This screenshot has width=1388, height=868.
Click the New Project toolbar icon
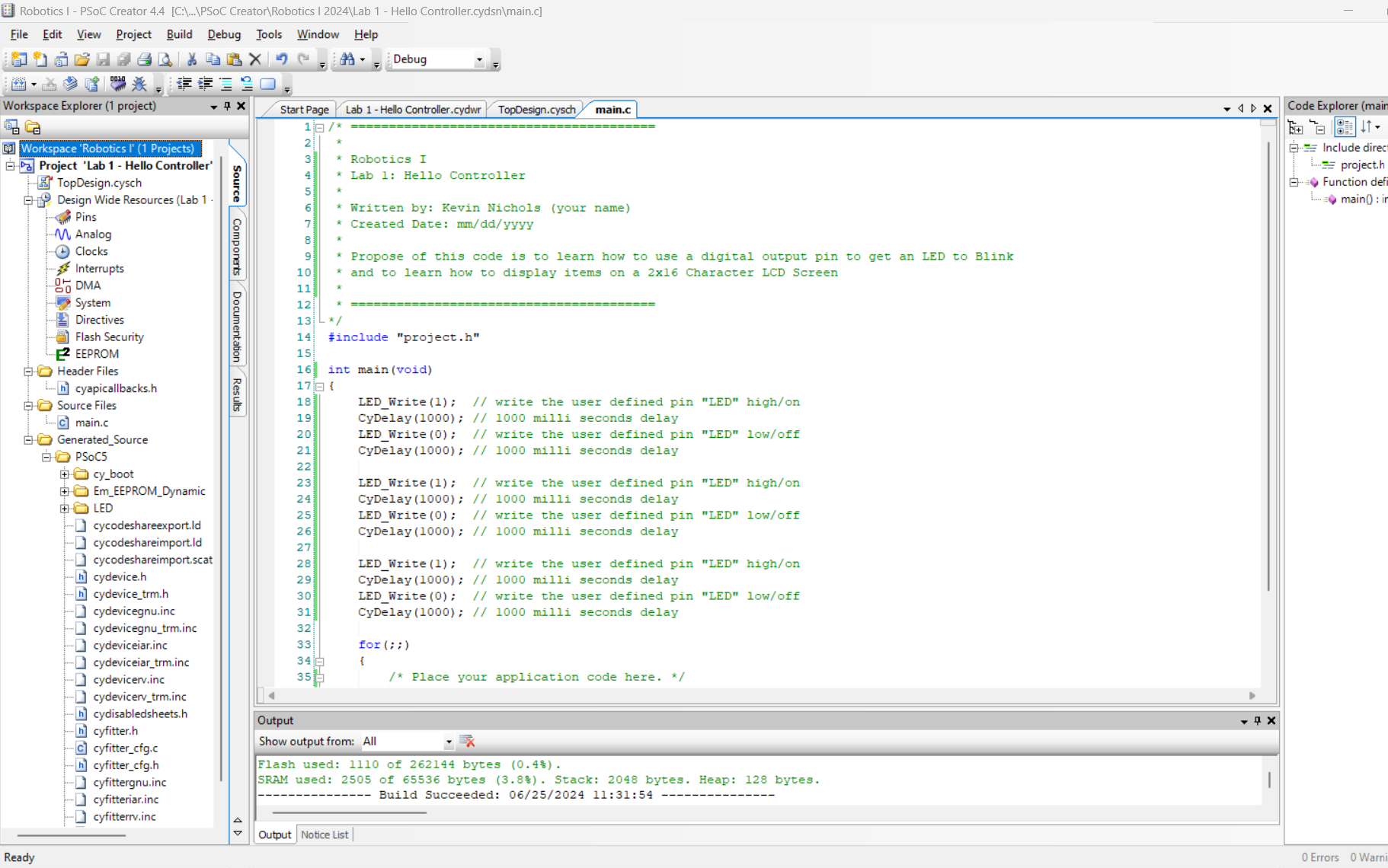pos(19,59)
